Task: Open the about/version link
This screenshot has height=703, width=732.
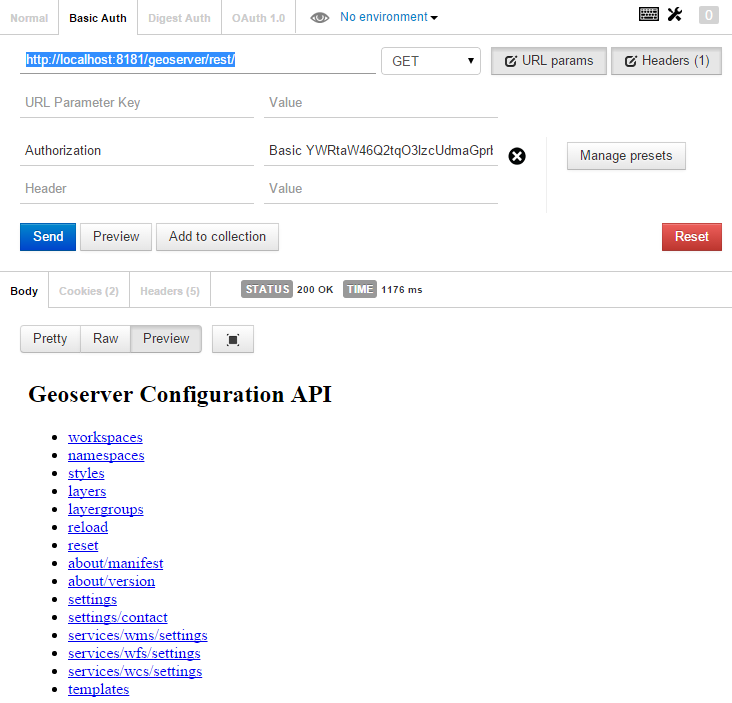Action: pyautogui.click(x=111, y=582)
